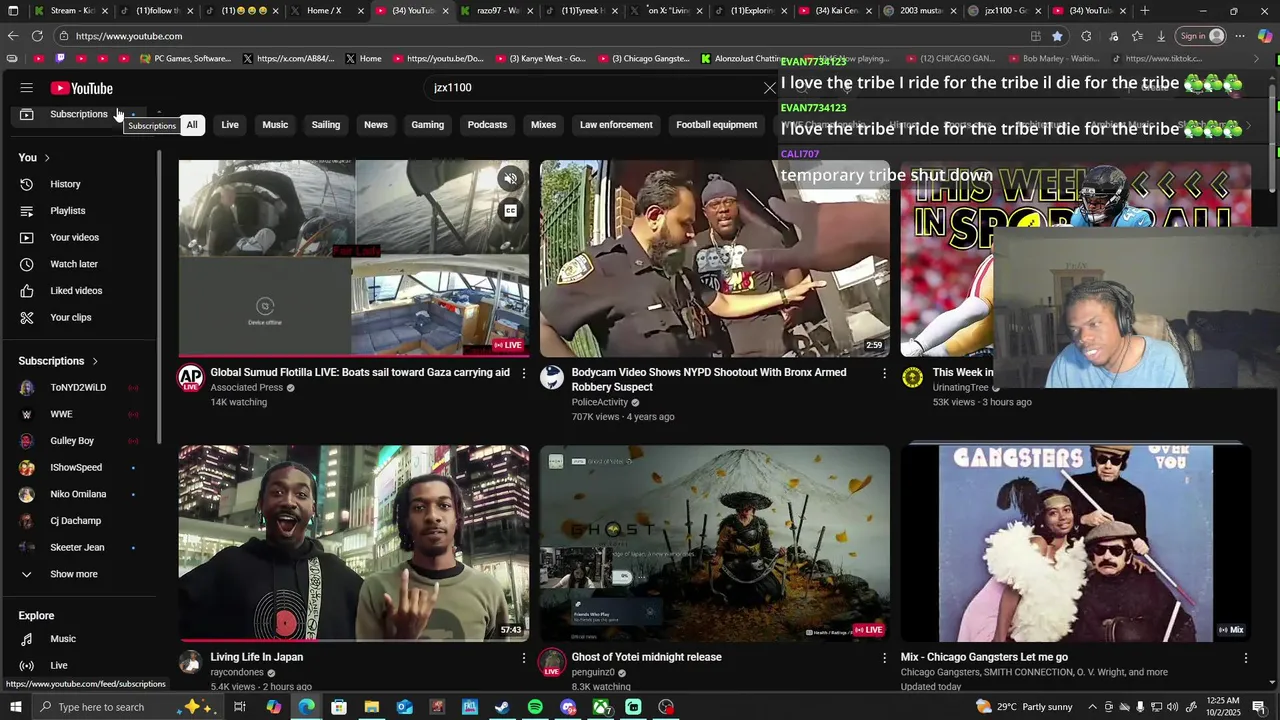1280x720 pixels.
Task: Select the Law enforcement filter chip
Action: [x=616, y=125]
